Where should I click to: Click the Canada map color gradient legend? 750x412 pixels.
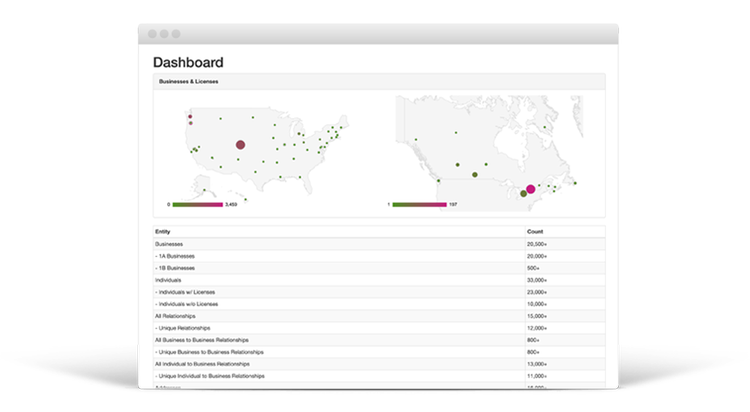point(418,204)
